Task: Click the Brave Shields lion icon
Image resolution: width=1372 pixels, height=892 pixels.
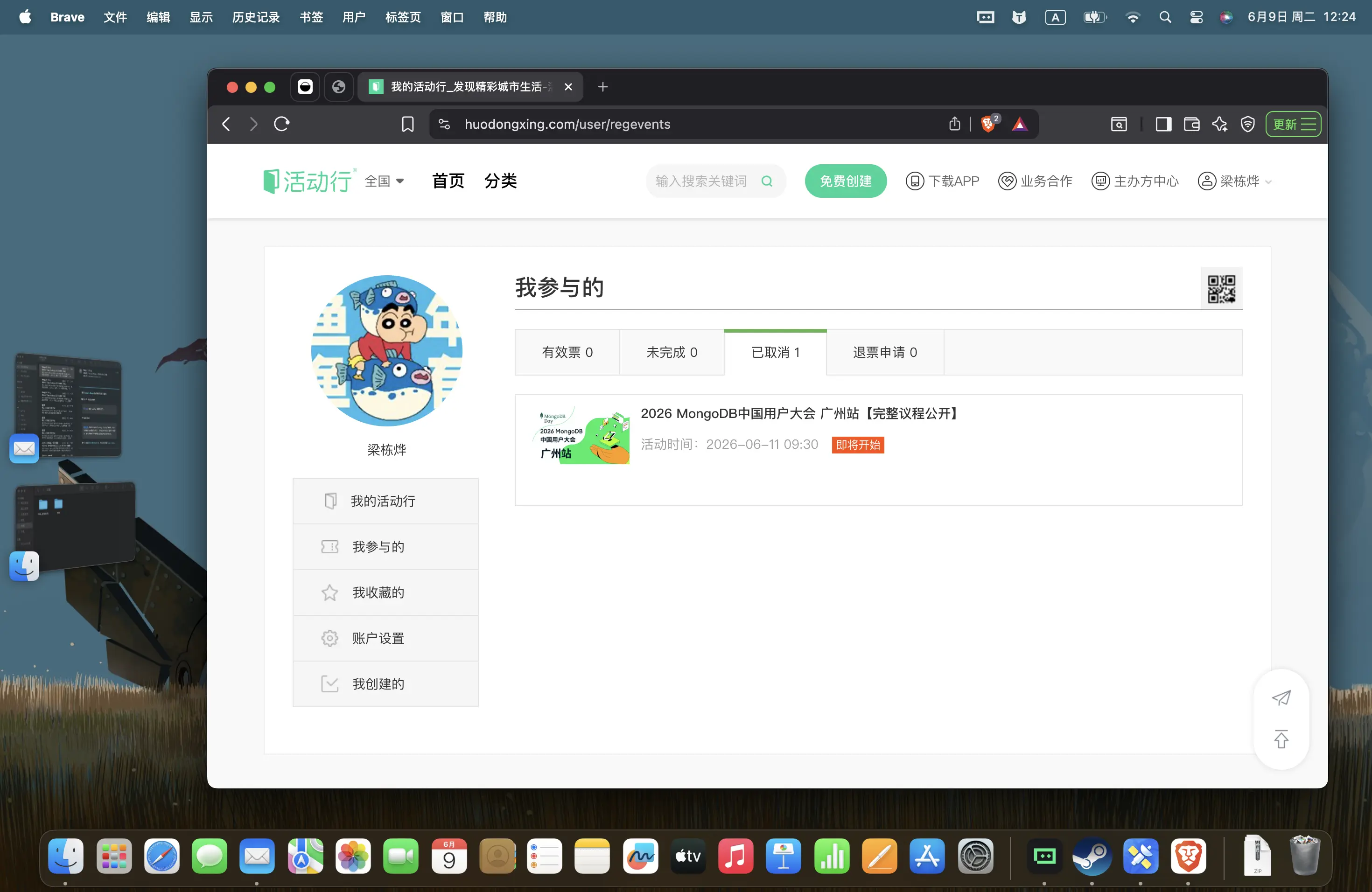Action: coord(988,124)
